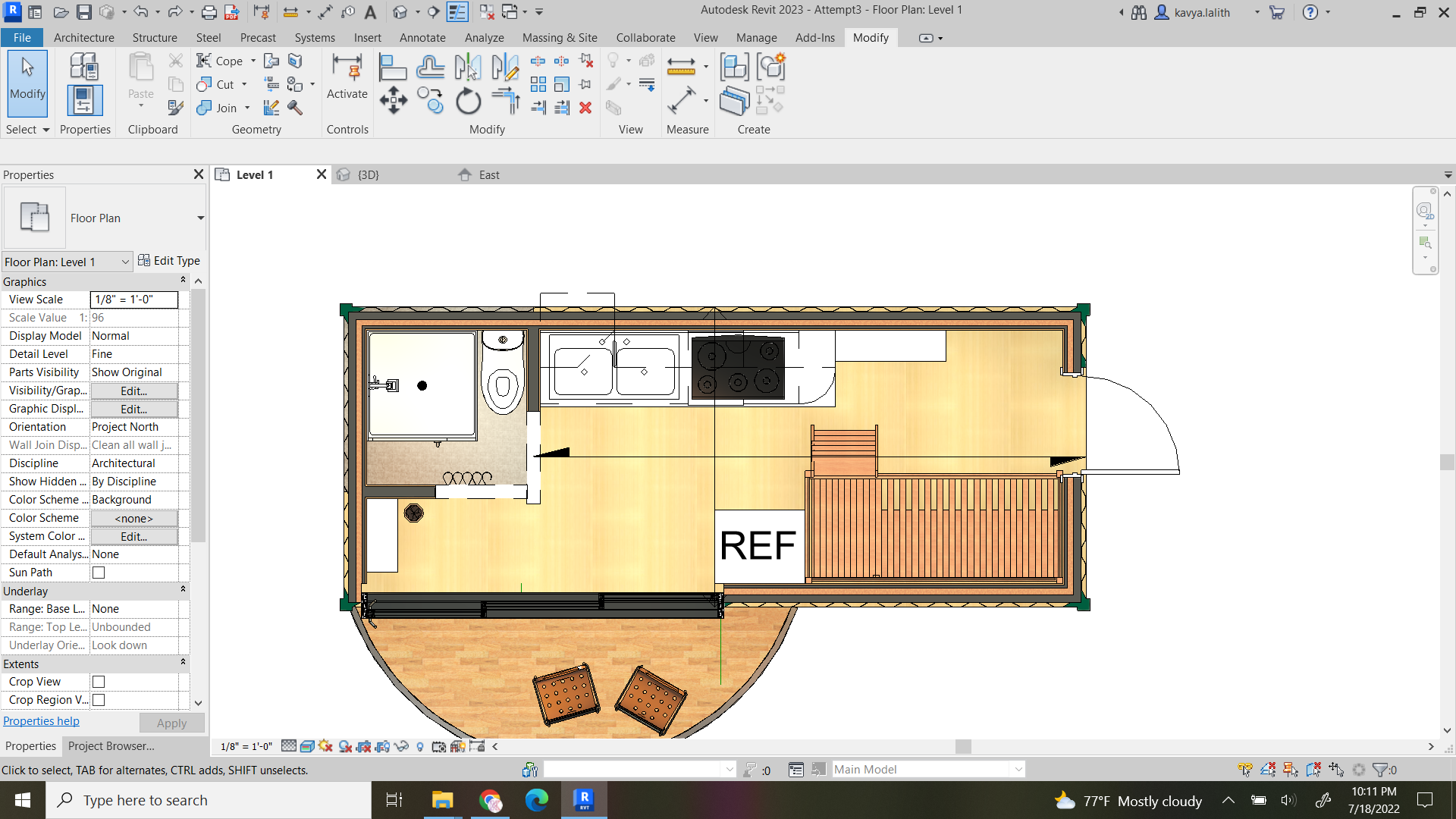Click the Apply button in Properties
Screen dimensions: 1456x819
point(170,722)
